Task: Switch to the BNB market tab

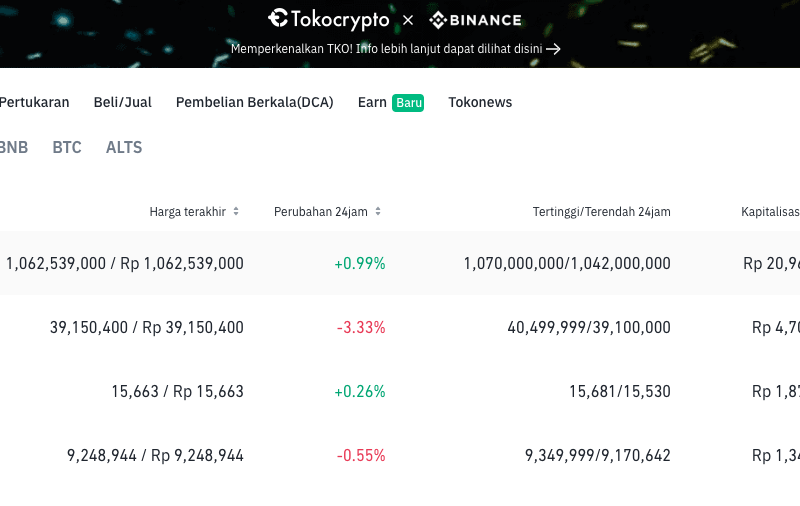Action: [14, 147]
